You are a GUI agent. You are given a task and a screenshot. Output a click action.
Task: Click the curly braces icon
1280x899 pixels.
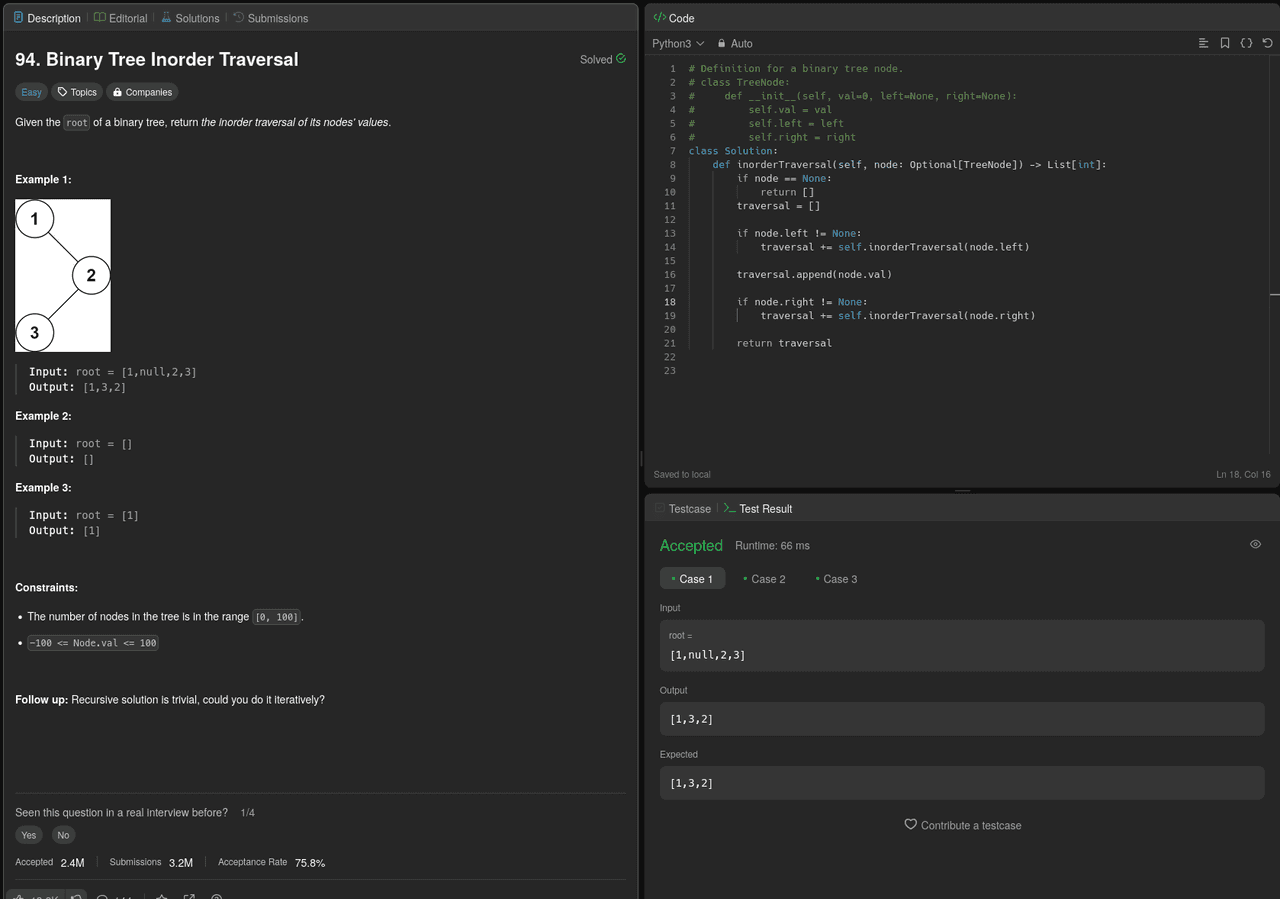click(x=1246, y=43)
